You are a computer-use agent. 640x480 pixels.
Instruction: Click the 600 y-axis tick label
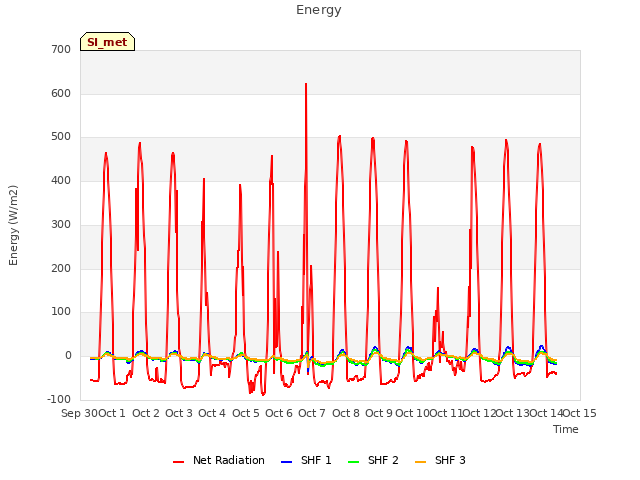pyautogui.click(x=61, y=93)
